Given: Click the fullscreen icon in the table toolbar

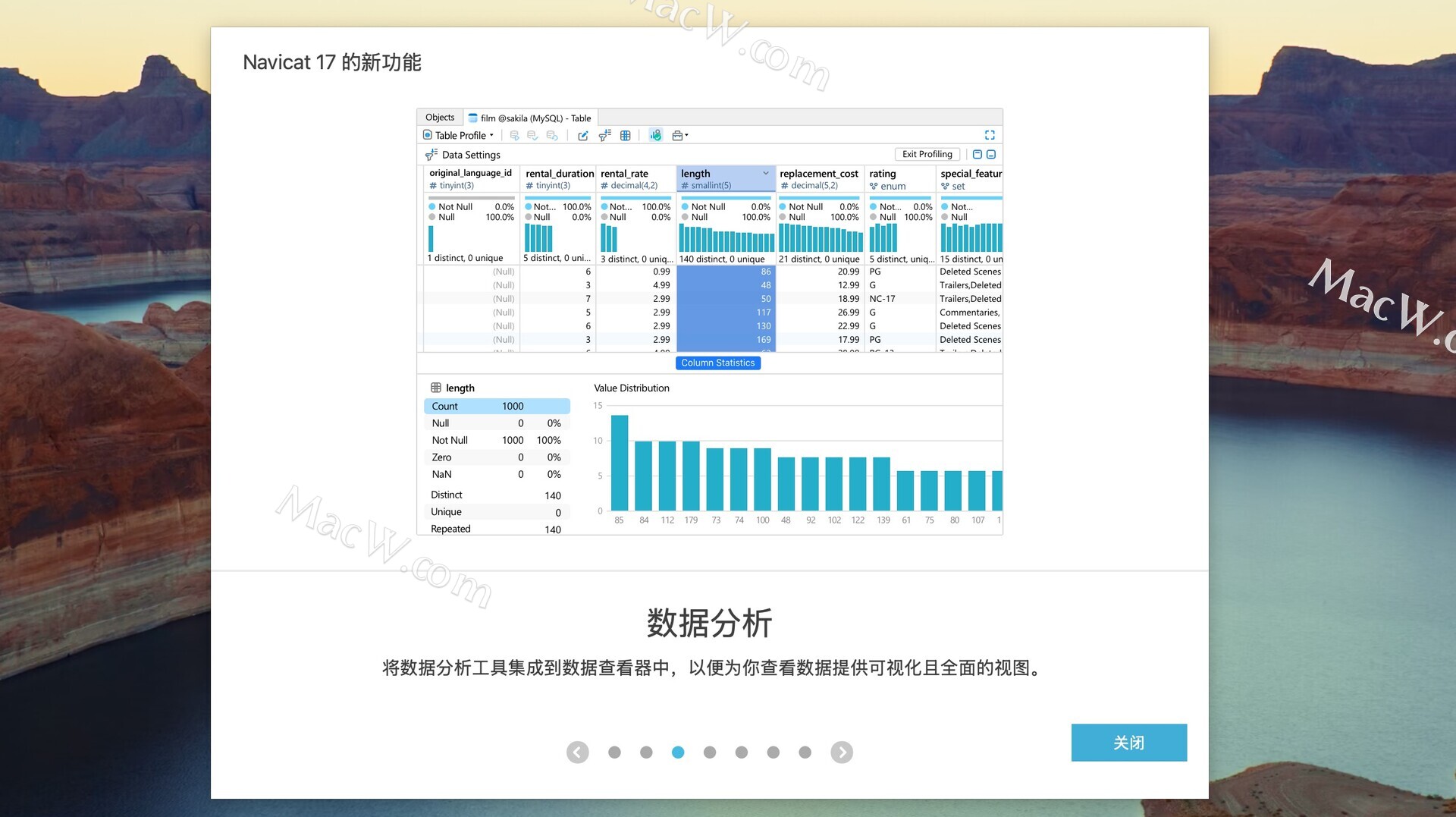Looking at the screenshot, I should (990, 135).
